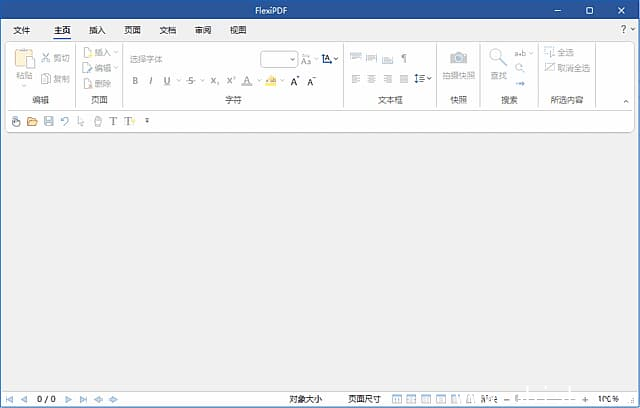The image size is (640, 408).
Task: Open the page 插入 dropdown
Action: click(x=100, y=52)
